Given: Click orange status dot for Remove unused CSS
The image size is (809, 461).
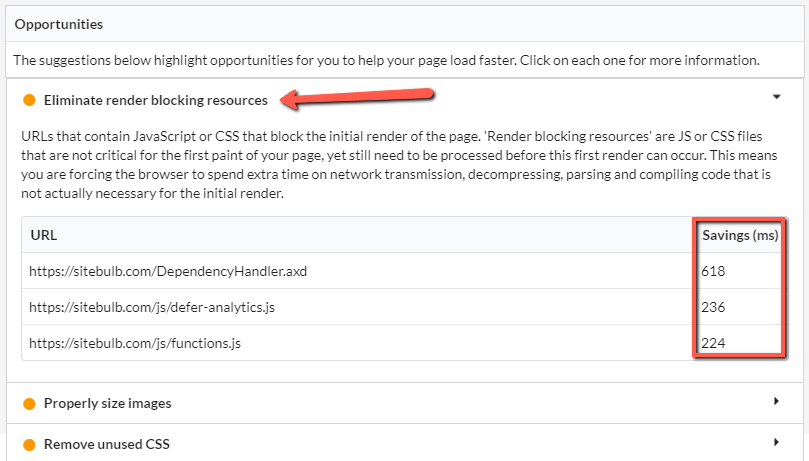Looking at the screenshot, I should [29, 444].
